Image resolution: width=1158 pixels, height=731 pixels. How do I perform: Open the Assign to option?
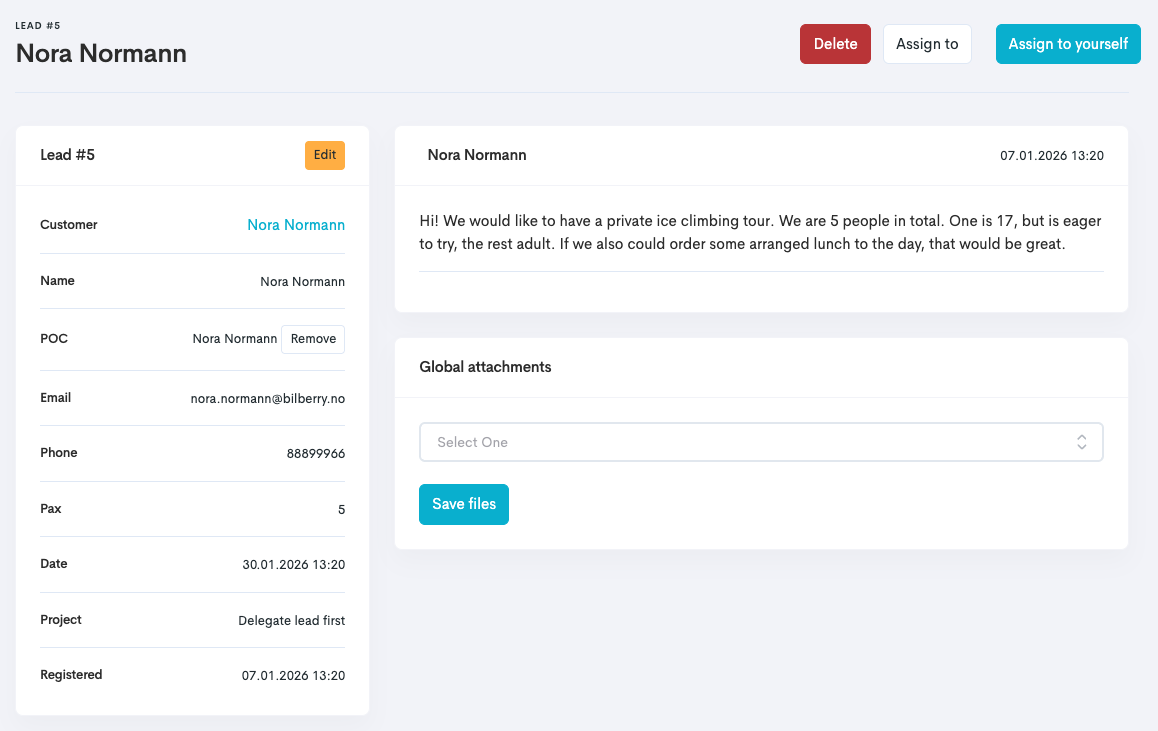[927, 44]
